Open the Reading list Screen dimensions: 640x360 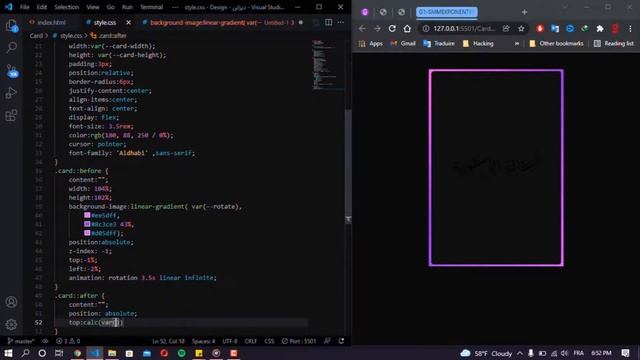pyautogui.click(x=613, y=44)
